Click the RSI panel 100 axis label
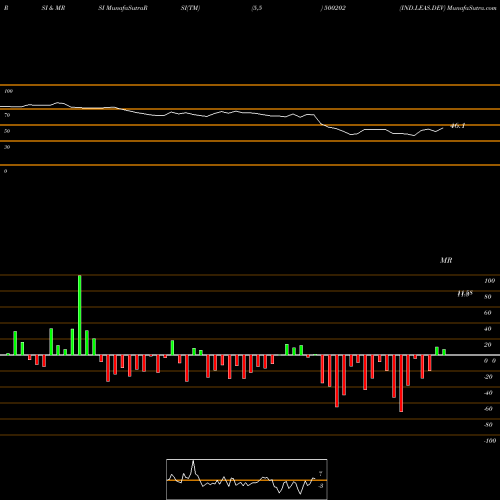 point(8,91)
